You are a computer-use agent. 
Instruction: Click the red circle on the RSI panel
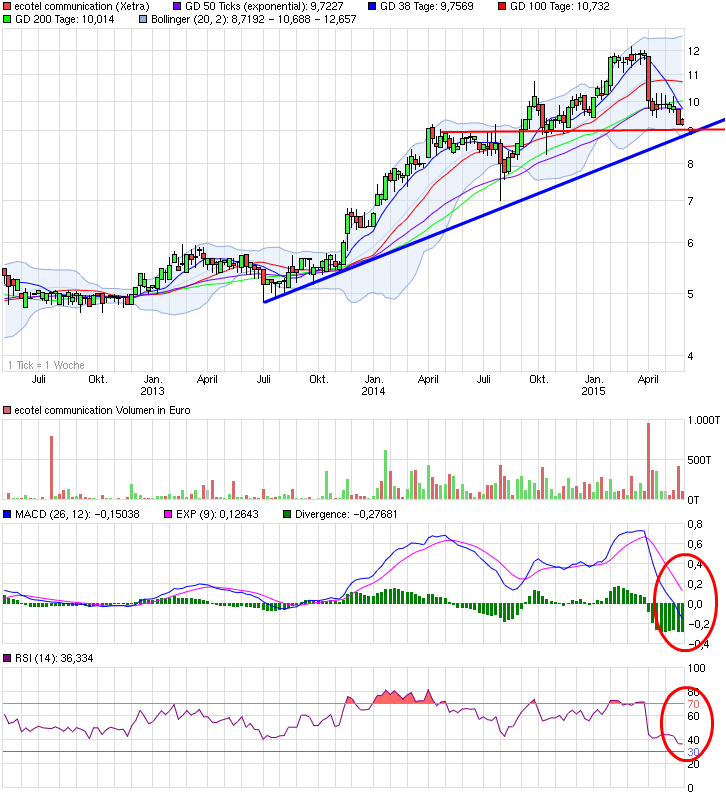(687, 723)
